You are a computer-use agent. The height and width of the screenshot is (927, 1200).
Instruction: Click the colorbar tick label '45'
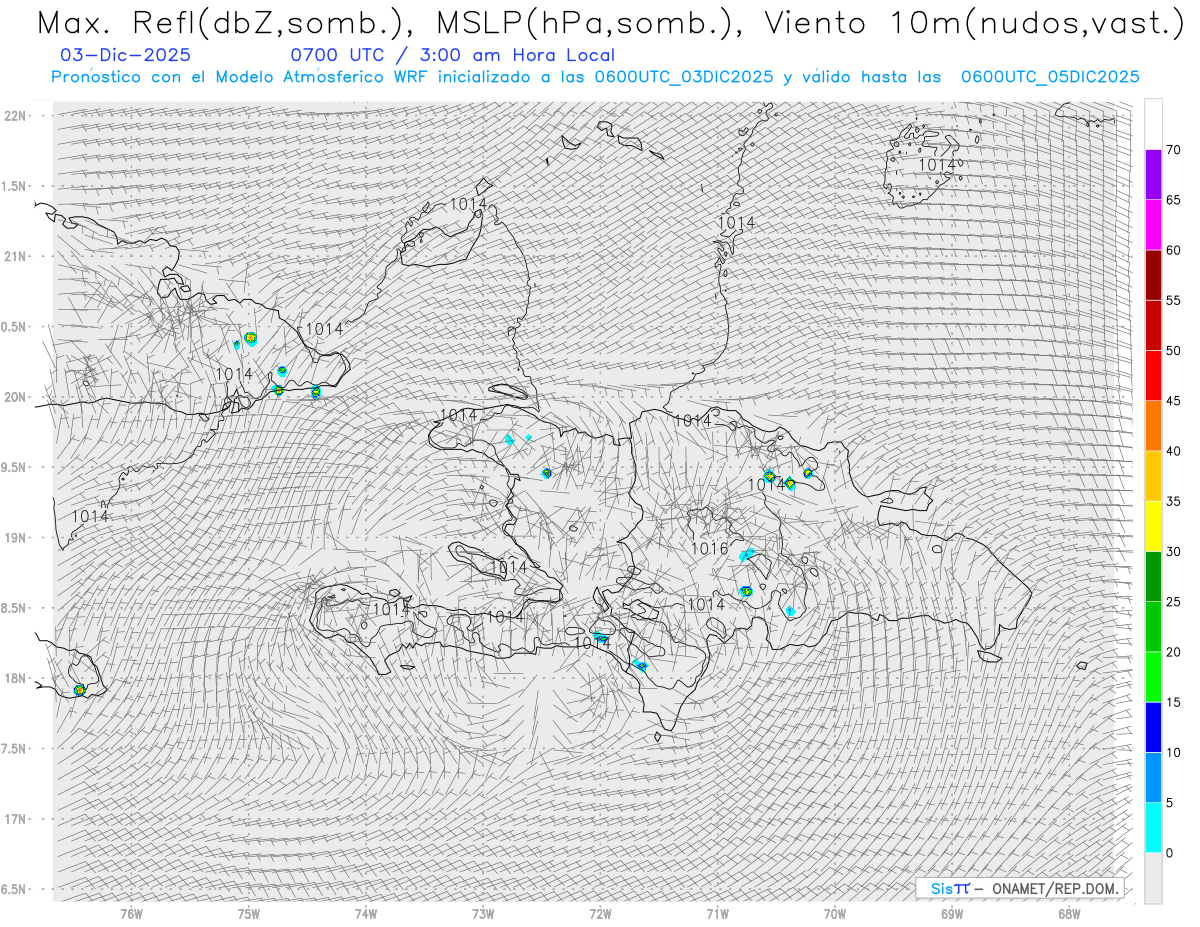1174,401
